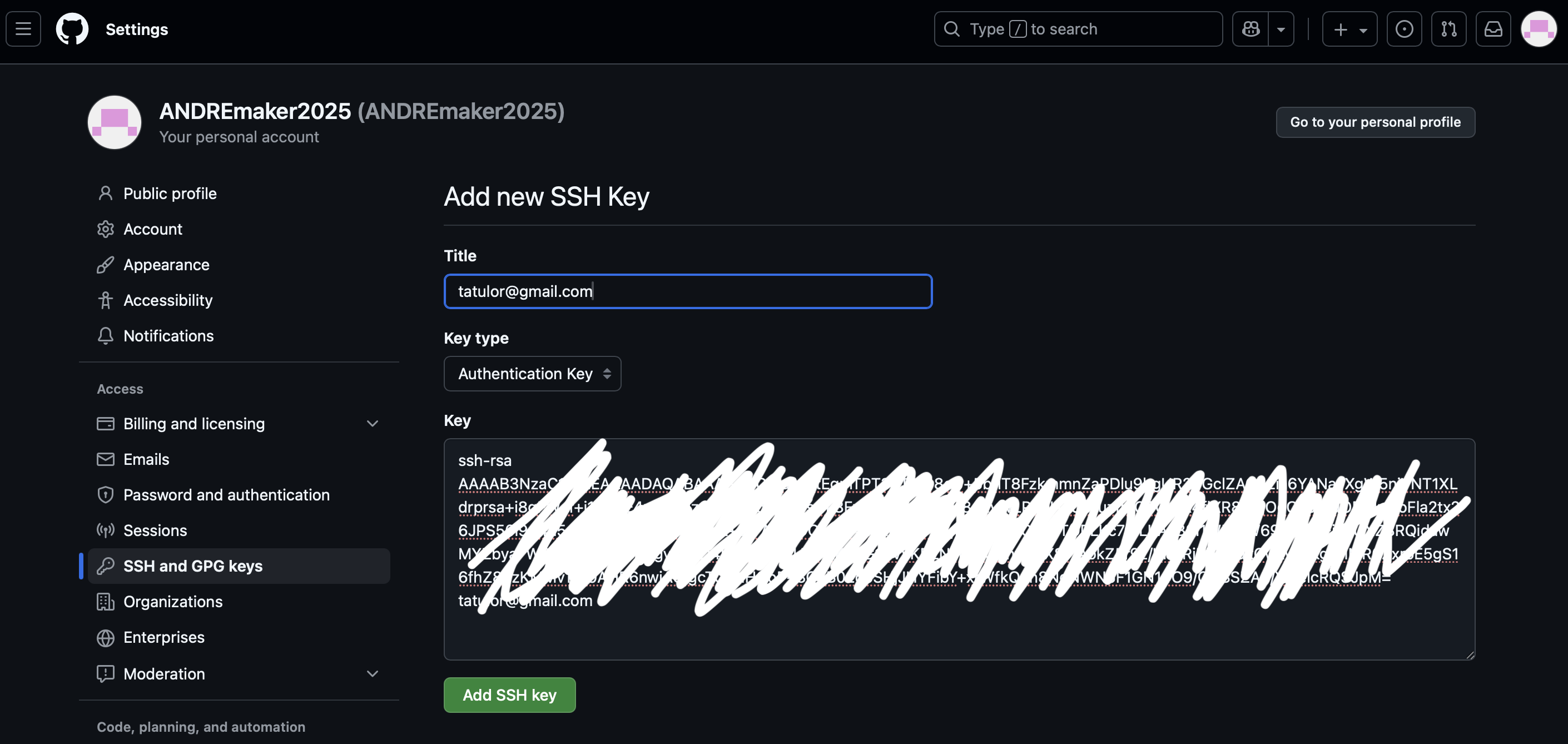Open user avatar menu in header
The image size is (1568, 744).
[1537, 28]
